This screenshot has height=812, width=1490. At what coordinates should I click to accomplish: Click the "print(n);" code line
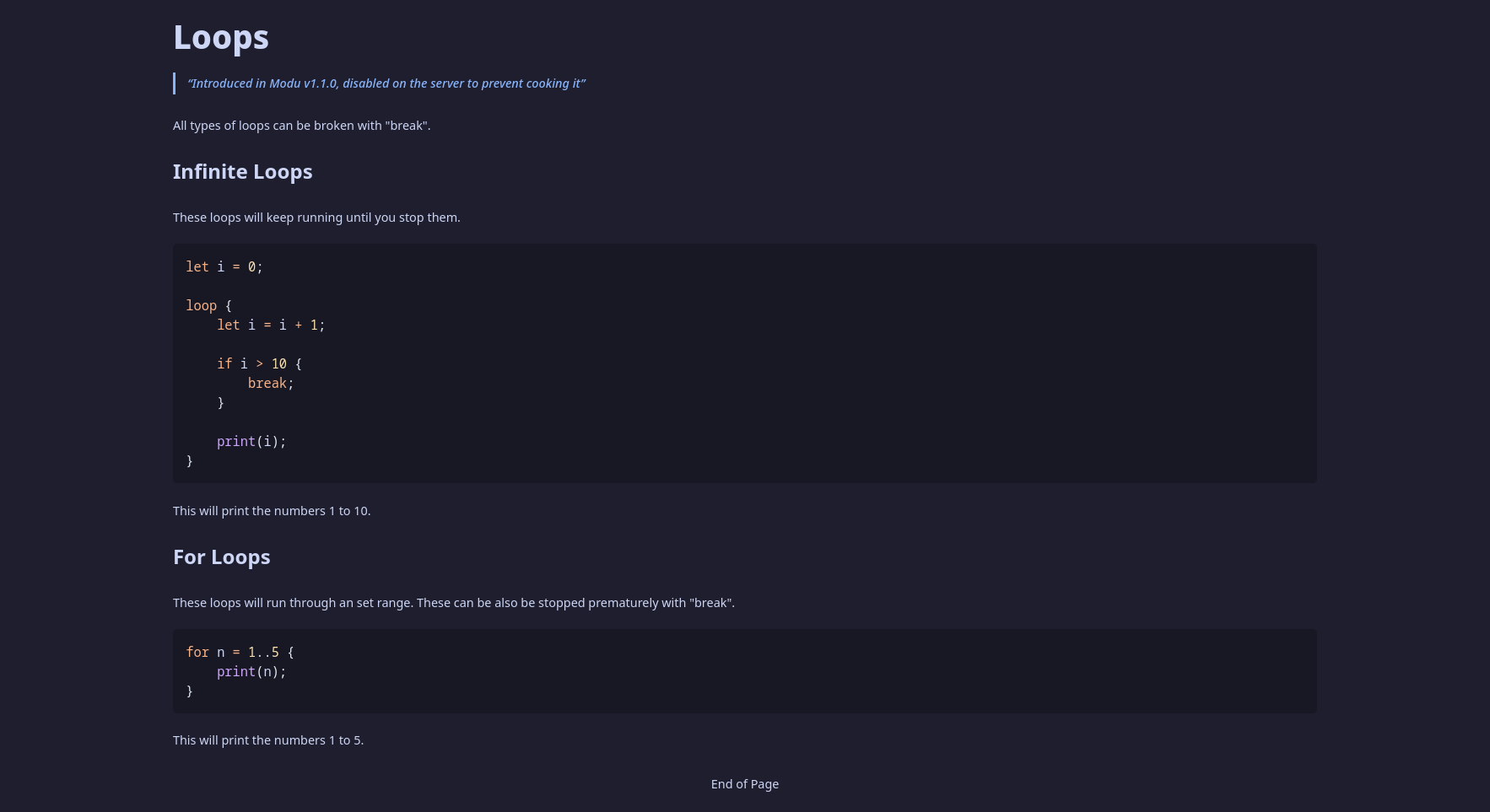pos(251,672)
